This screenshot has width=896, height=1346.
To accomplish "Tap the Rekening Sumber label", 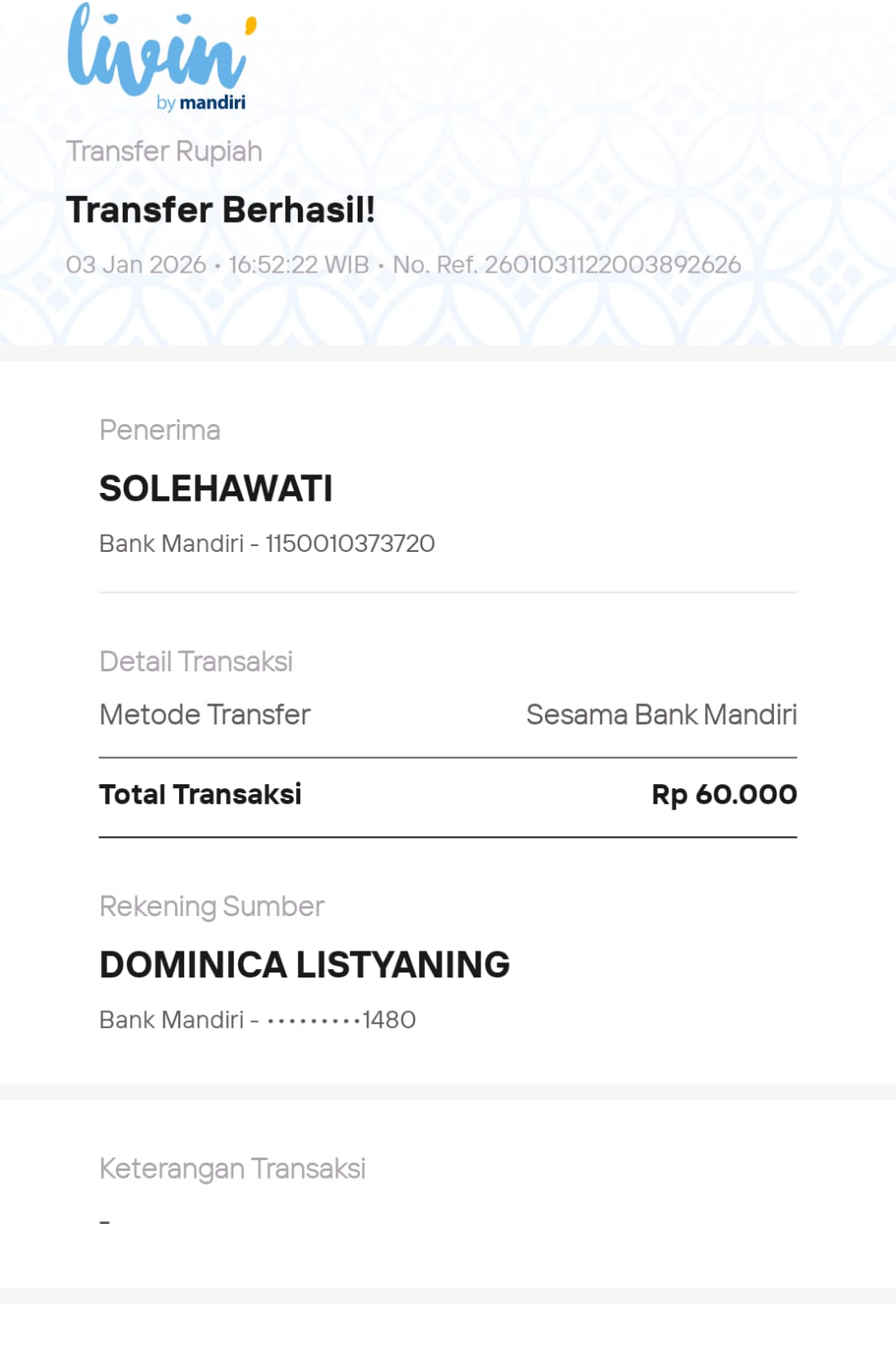I will click(212, 907).
